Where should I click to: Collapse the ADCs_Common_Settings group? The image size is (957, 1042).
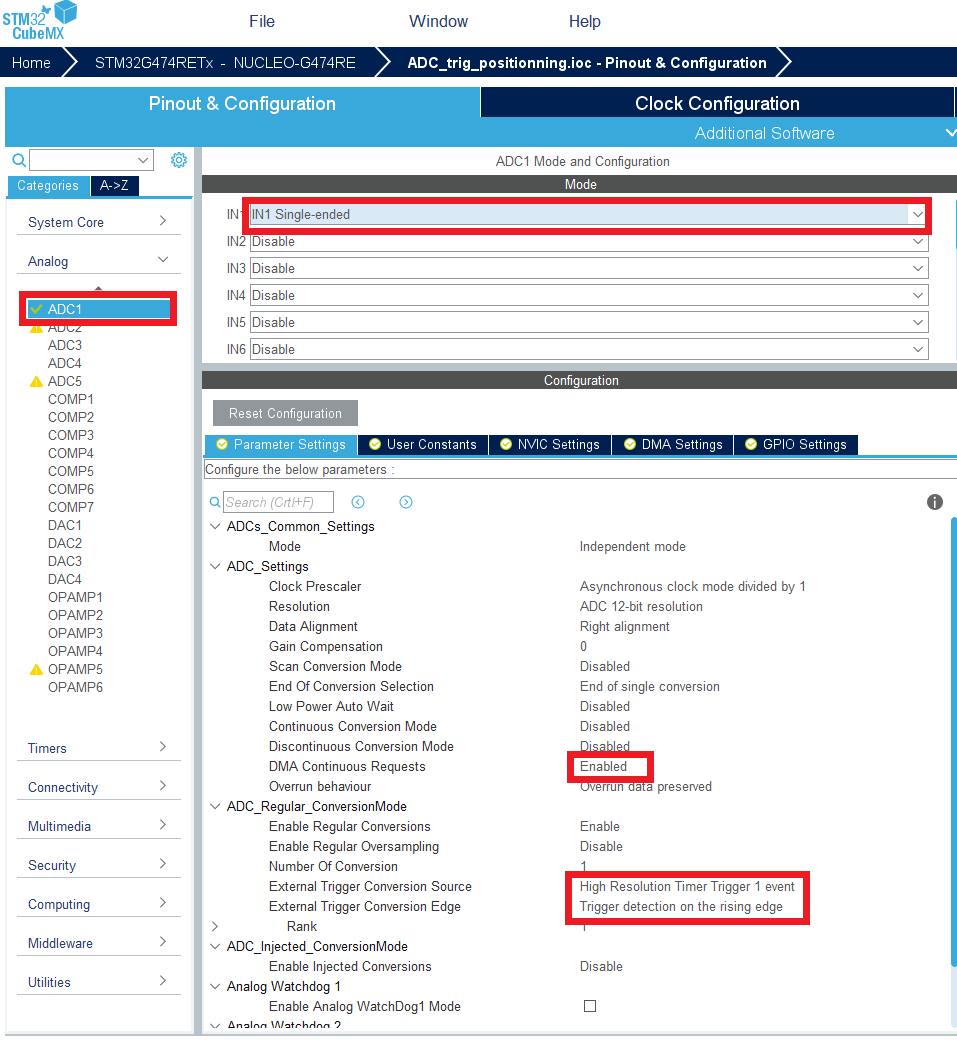215,526
